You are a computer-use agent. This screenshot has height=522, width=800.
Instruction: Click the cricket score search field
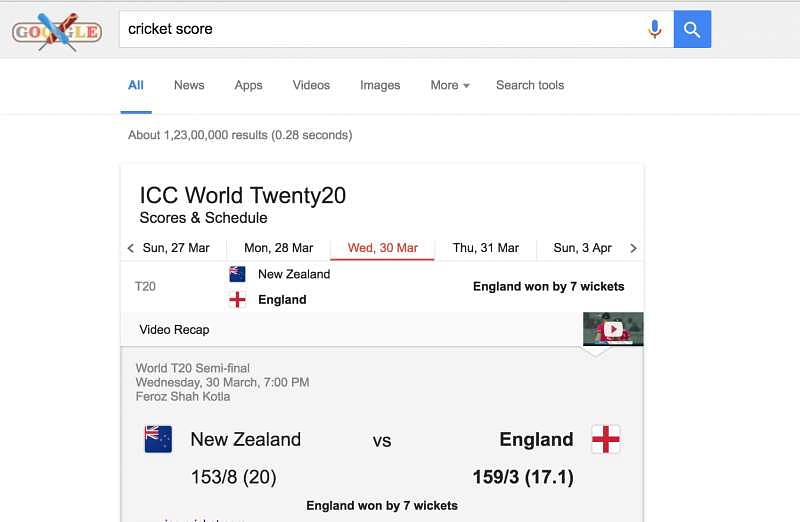coord(380,29)
